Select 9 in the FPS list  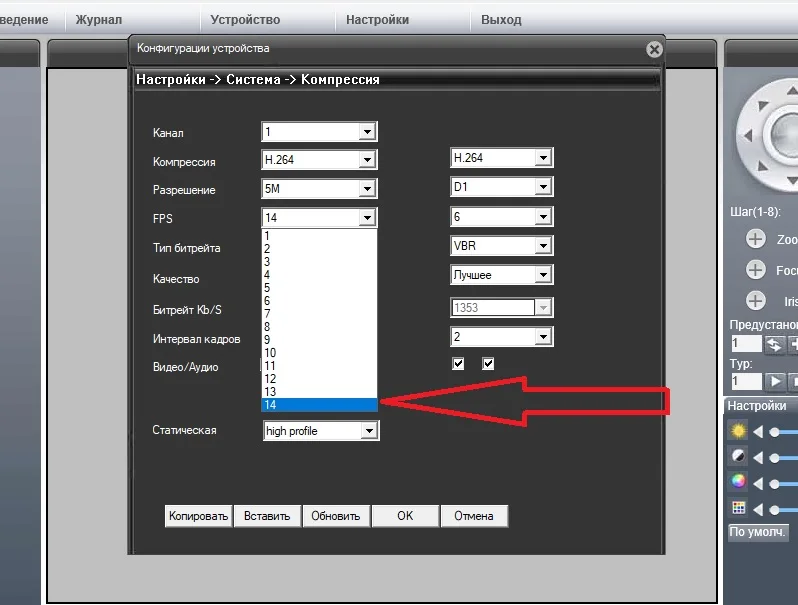319,339
